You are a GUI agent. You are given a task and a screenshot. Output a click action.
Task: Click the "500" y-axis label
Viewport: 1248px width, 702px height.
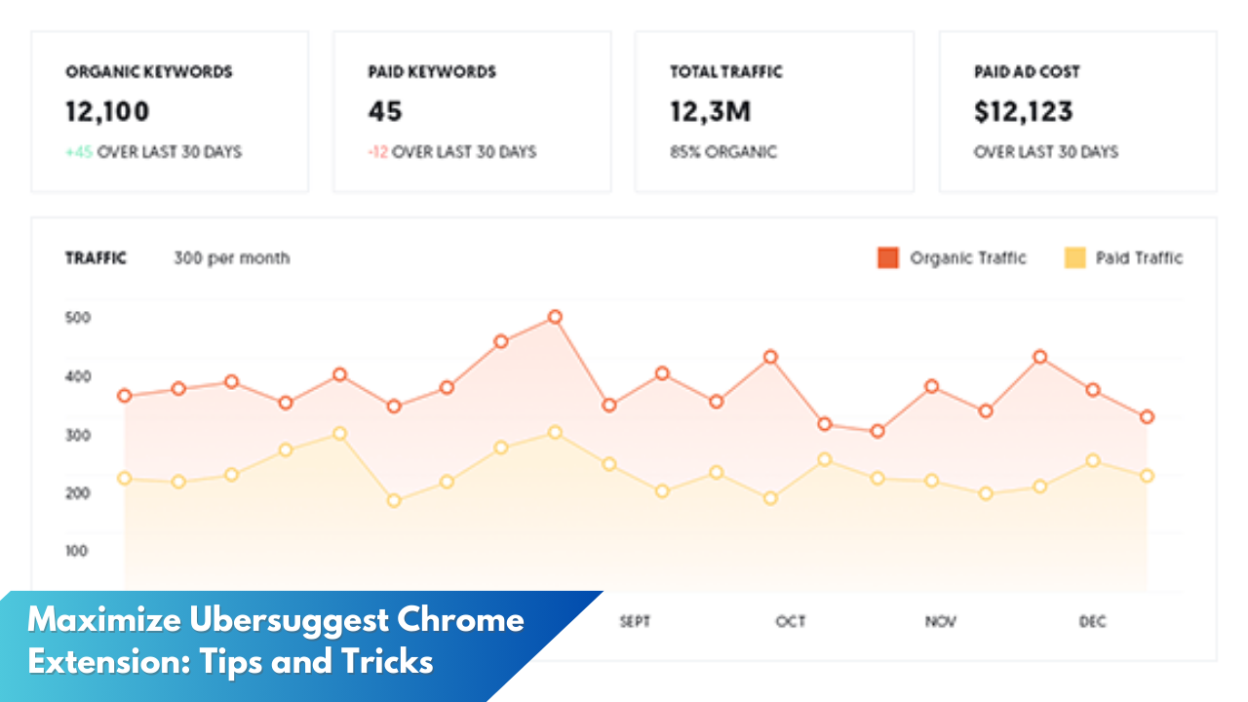(78, 318)
